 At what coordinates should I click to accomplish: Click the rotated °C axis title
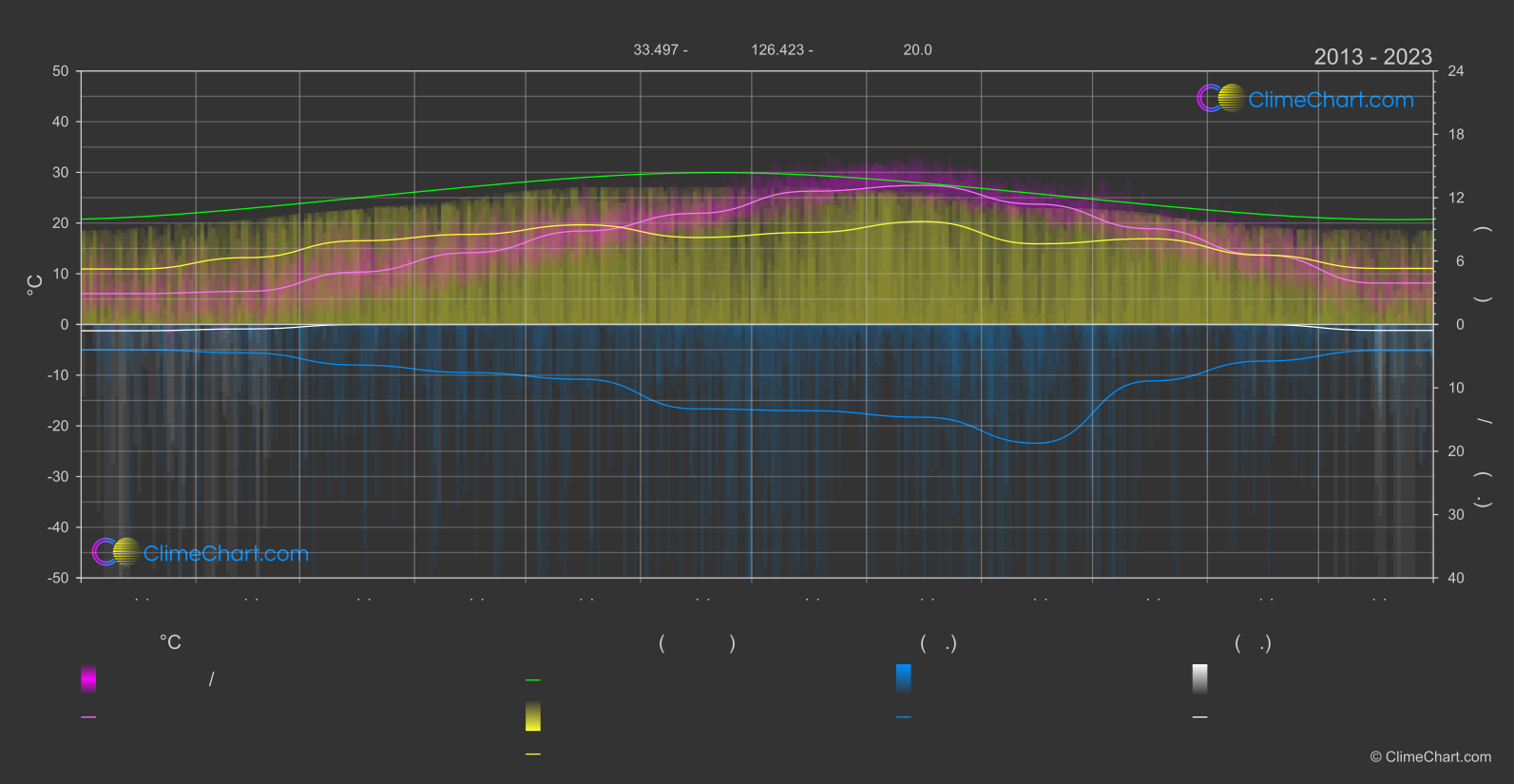point(34,285)
